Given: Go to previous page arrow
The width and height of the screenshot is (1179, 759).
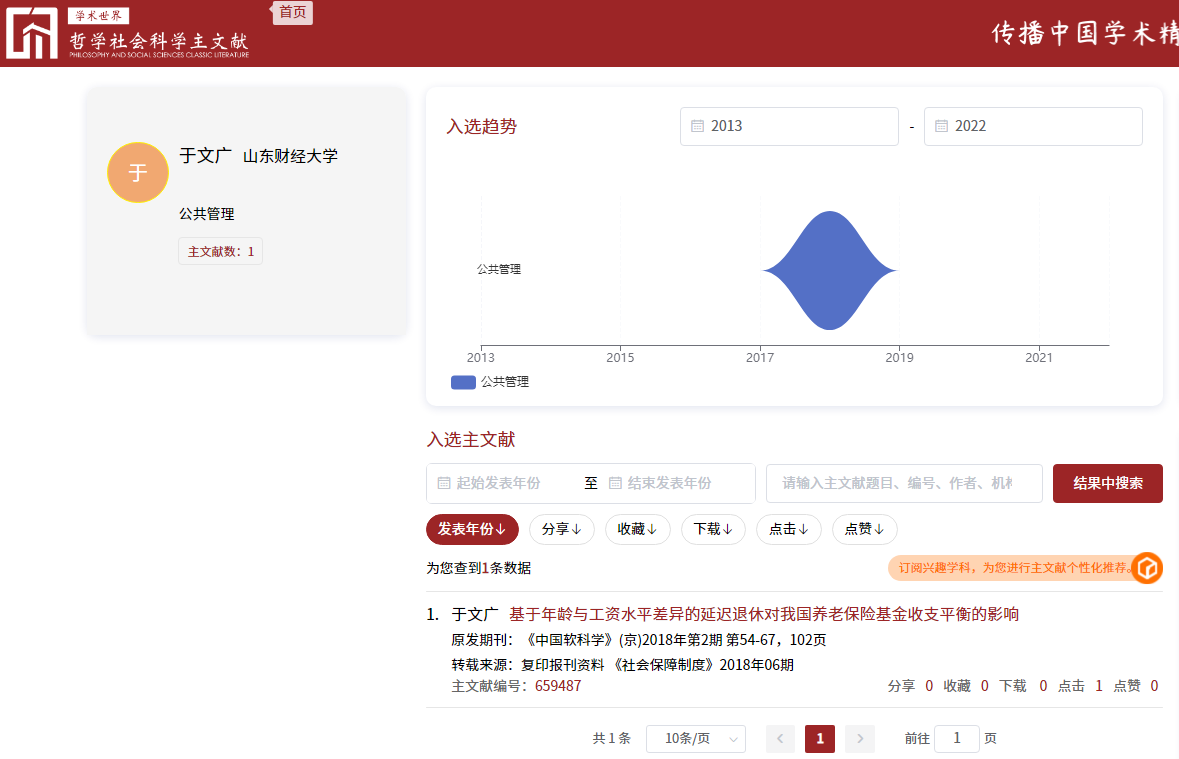Looking at the screenshot, I should pyautogui.click(x=780, y=739).
